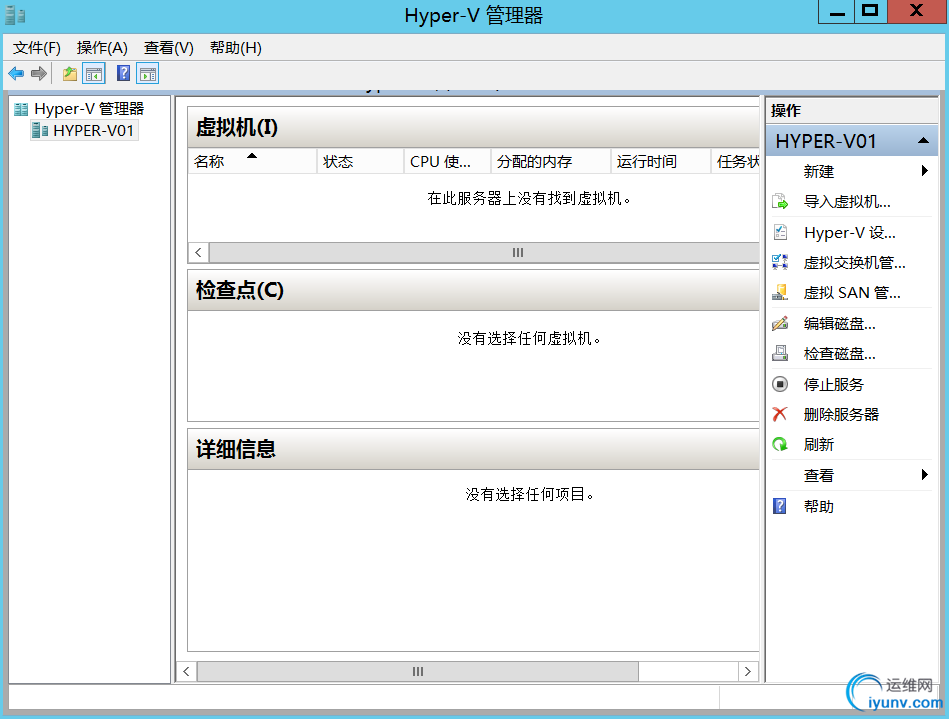Screen dimensions: 949x719
Task: Open the 查看(V) menu
Action: point(169,48)
